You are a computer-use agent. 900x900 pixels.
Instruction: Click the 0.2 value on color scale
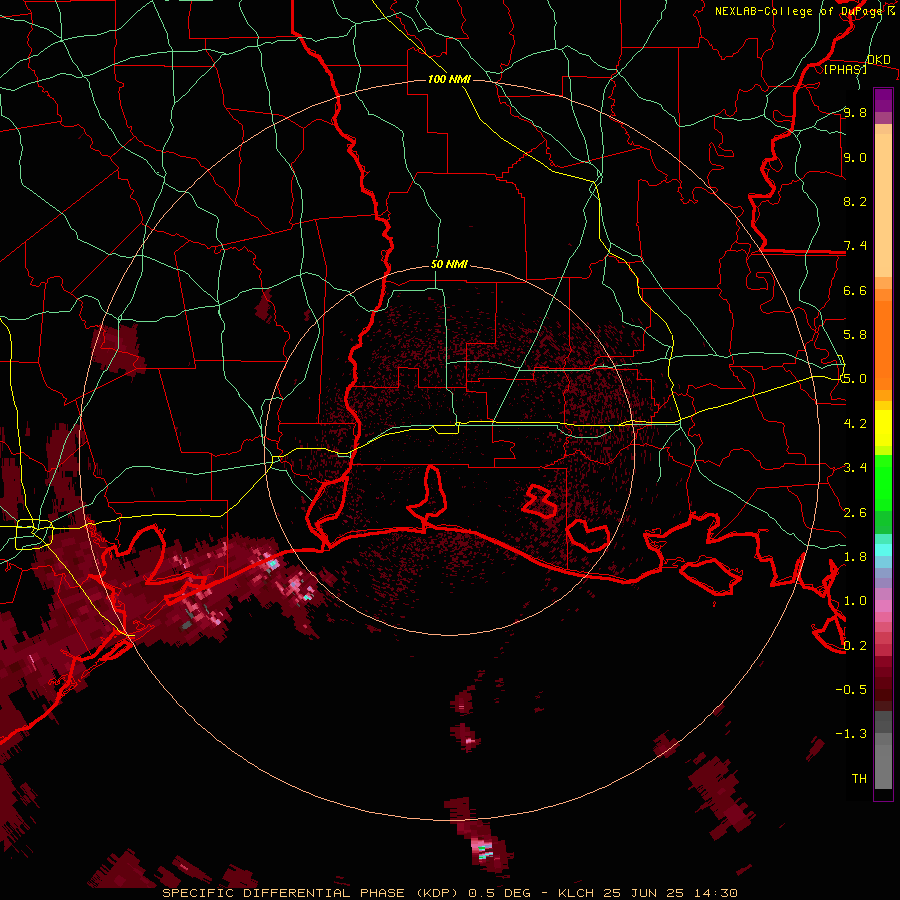click(x=855, y=646)
